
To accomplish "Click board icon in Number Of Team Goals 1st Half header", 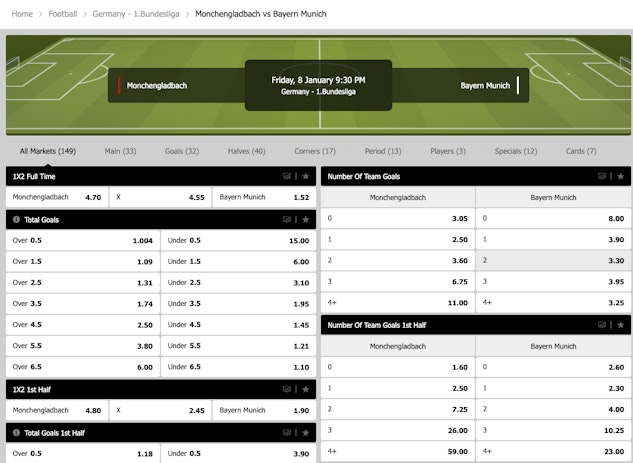I will tap(602, 325).
